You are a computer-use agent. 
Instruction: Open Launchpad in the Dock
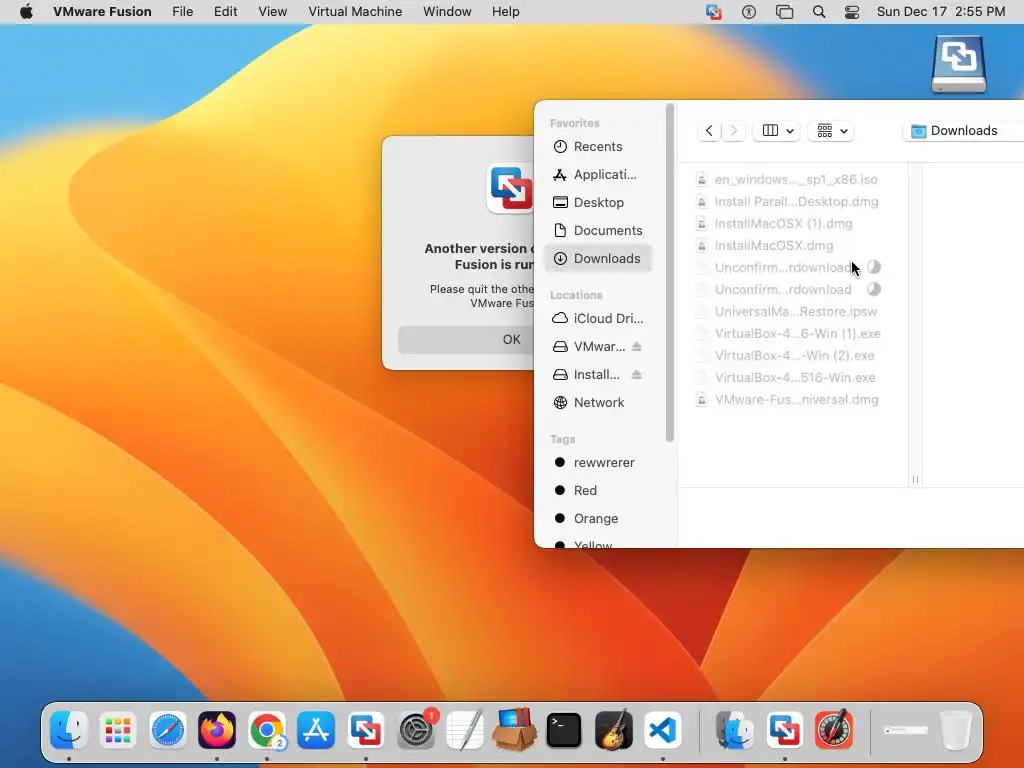pos(118,729)
